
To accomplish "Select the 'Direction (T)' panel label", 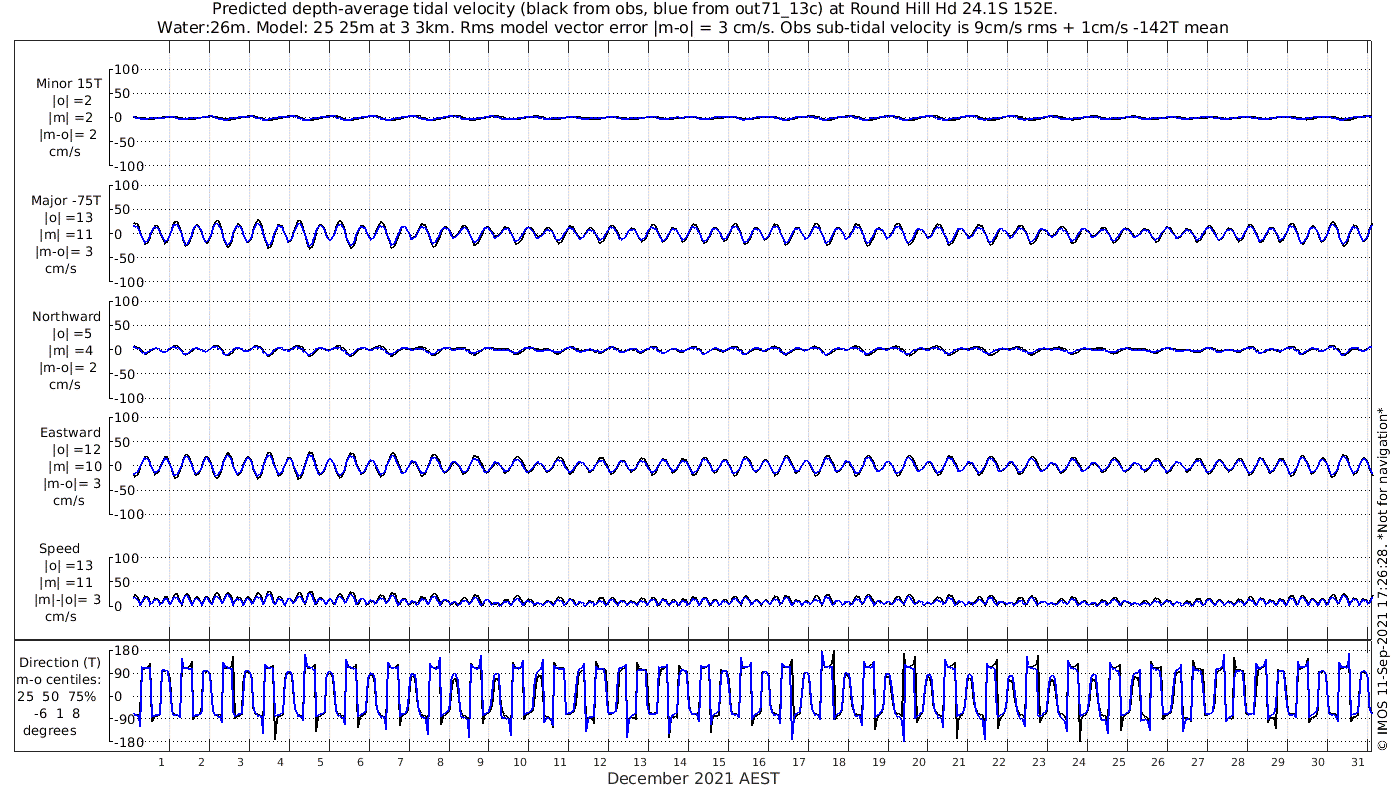I will click(60, 663).
